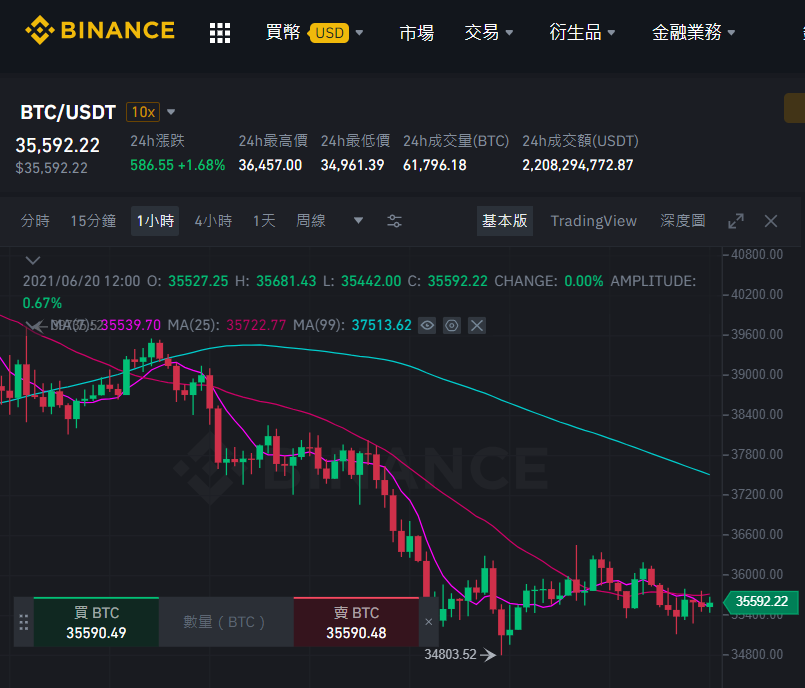
Task: Focus the 數量 (BTC) input field
Action: coord(226,622)
